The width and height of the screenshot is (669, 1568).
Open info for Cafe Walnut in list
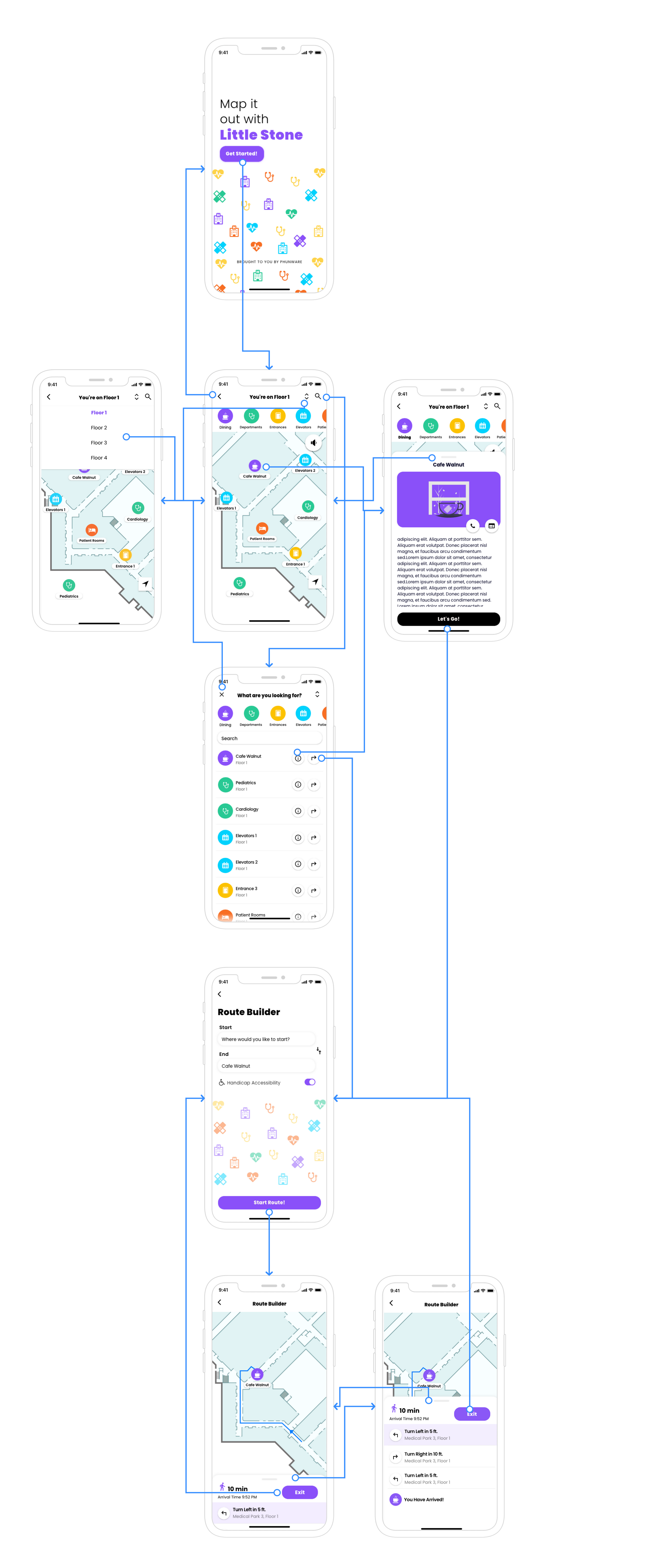coord(298,758)
